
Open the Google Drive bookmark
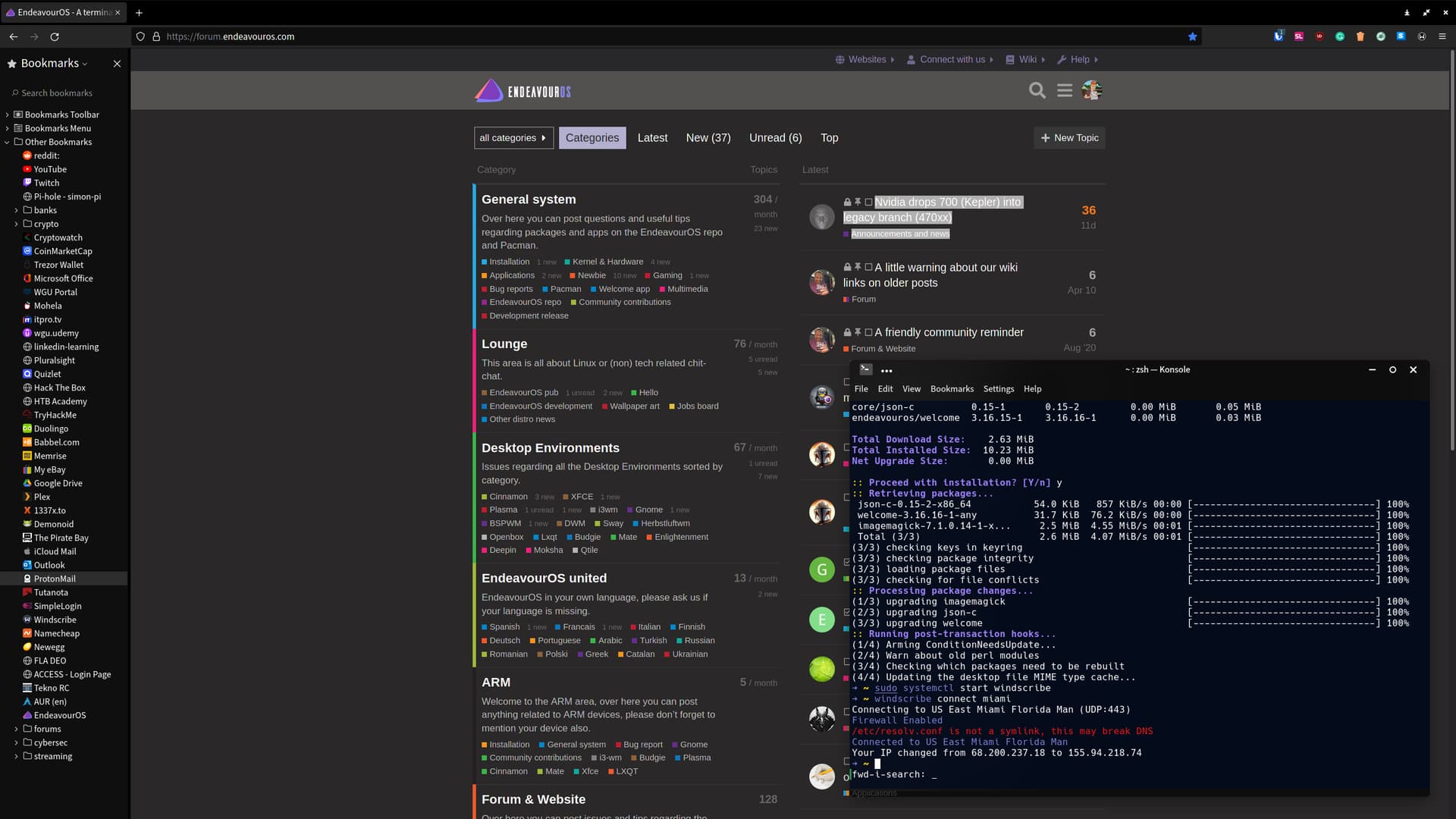tap(58, 483)
